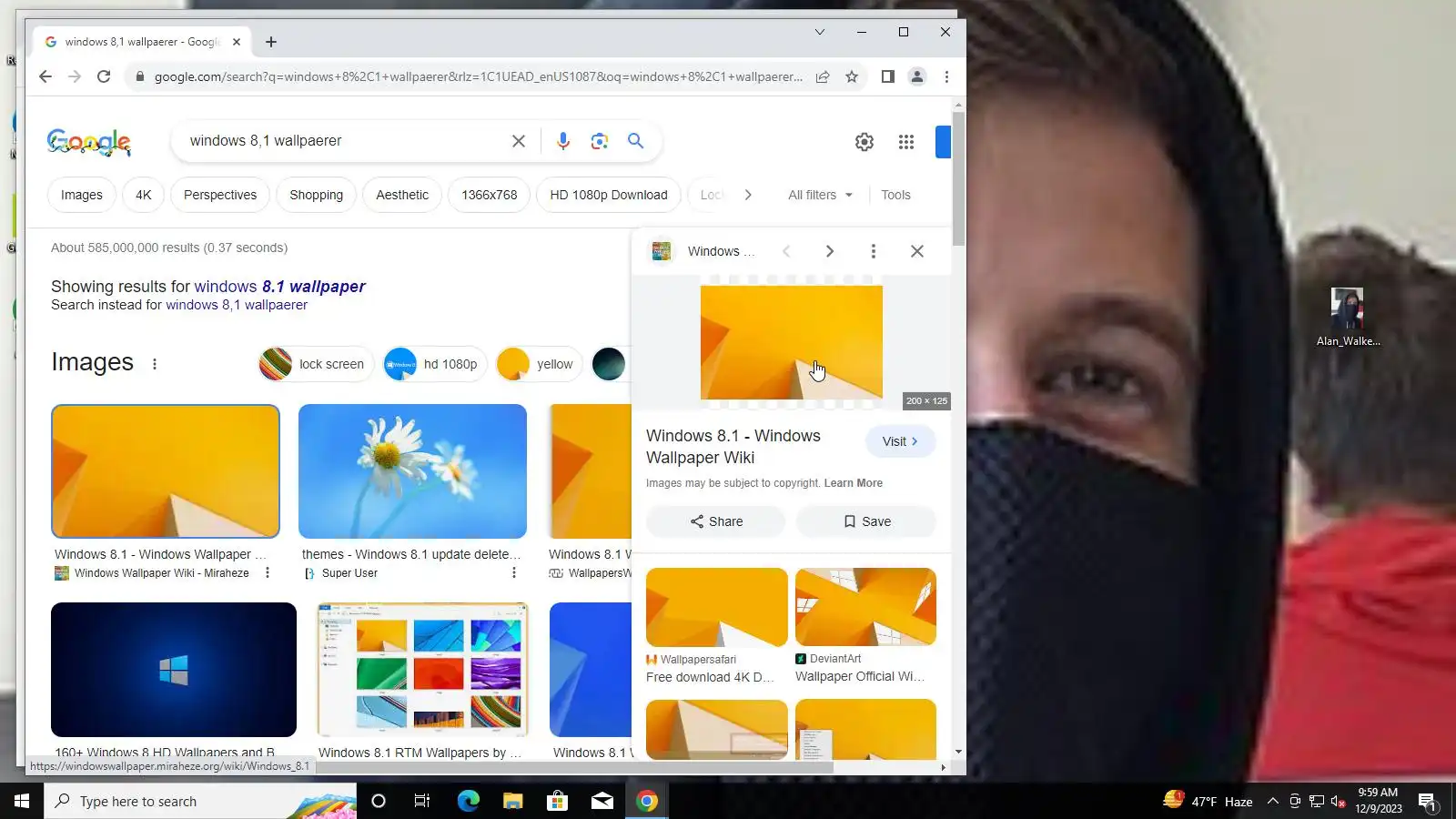Select the HD 1080p Download chip

pos(609,195)
